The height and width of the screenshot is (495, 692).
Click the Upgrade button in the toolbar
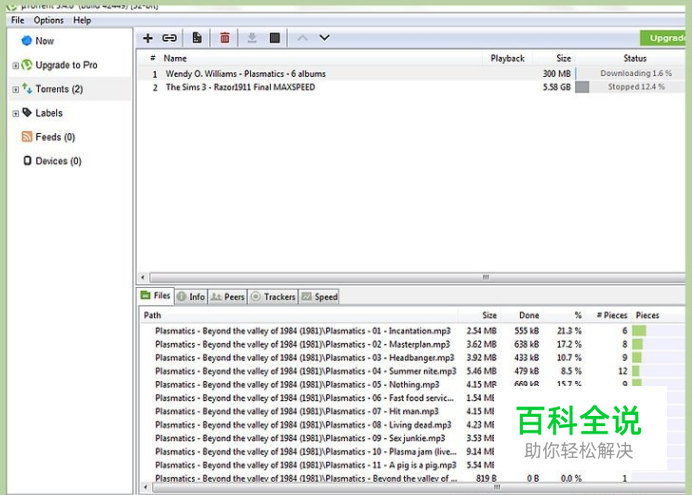[x=662, y=38]
